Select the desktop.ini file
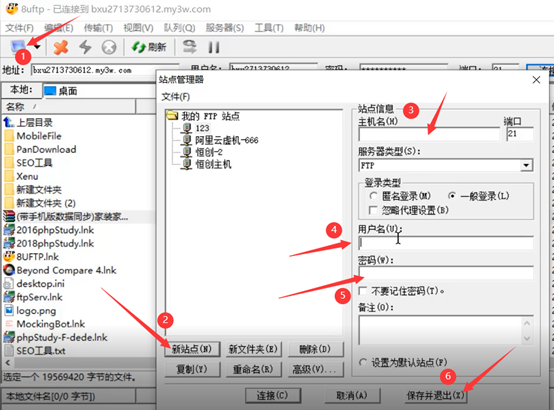Viewport: 554px width, 410px height. [x=40, y=283]
